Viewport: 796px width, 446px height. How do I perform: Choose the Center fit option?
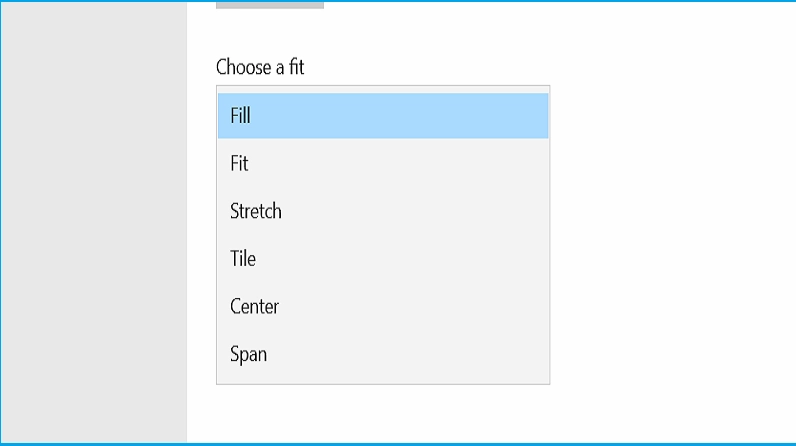(x=383, y=307)
